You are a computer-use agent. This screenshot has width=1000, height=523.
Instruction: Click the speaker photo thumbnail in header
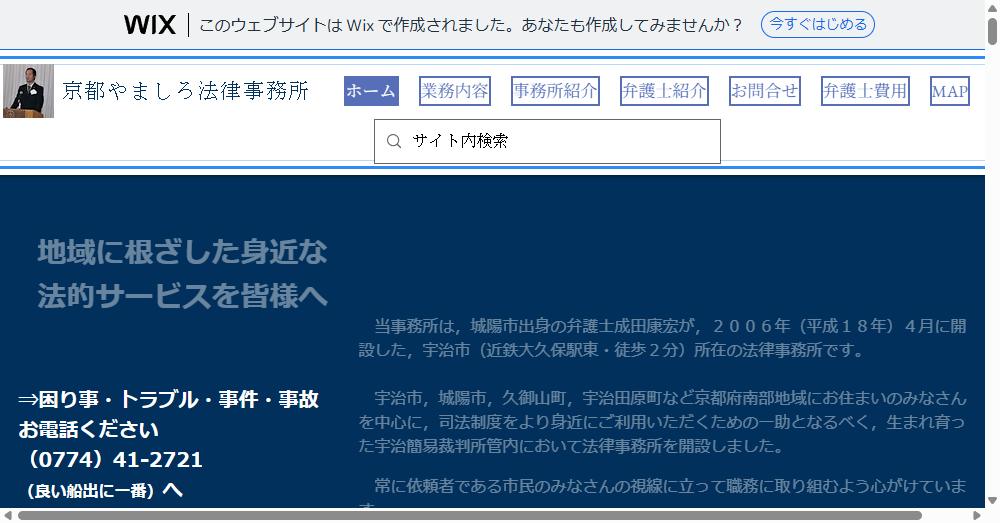click(28, 91)
